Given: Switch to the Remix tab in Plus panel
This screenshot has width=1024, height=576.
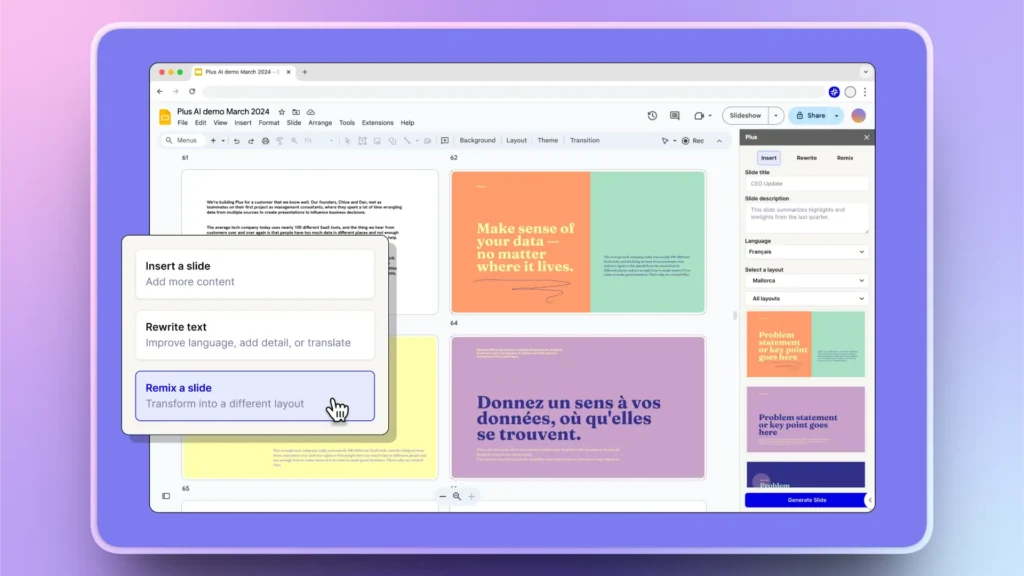Looking at the screenshot, I should point(844,158).
